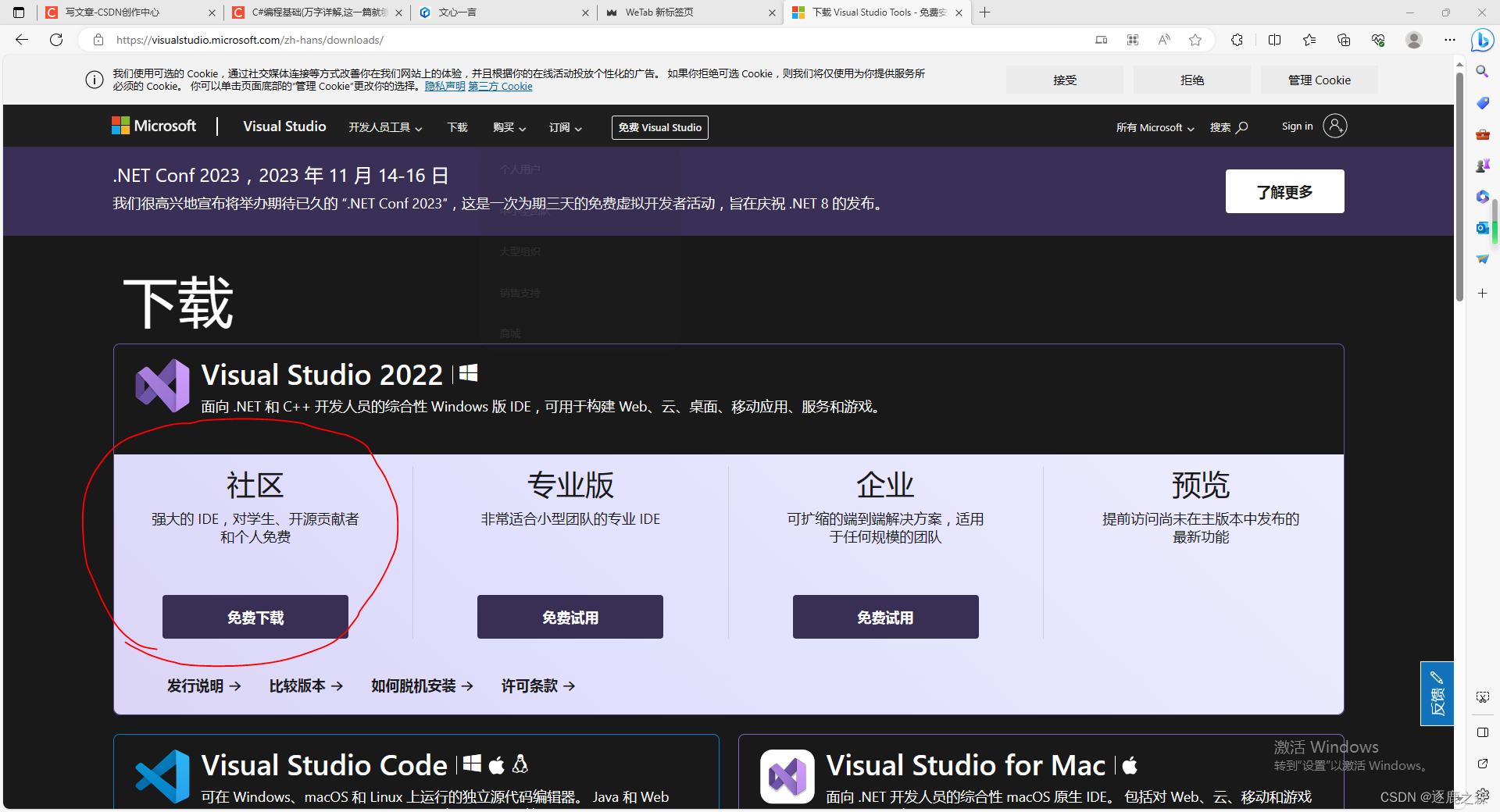Open the blue 反馈 feedback tab
The height and width of the screenshot is (812, 1500).
(1437, 693)
